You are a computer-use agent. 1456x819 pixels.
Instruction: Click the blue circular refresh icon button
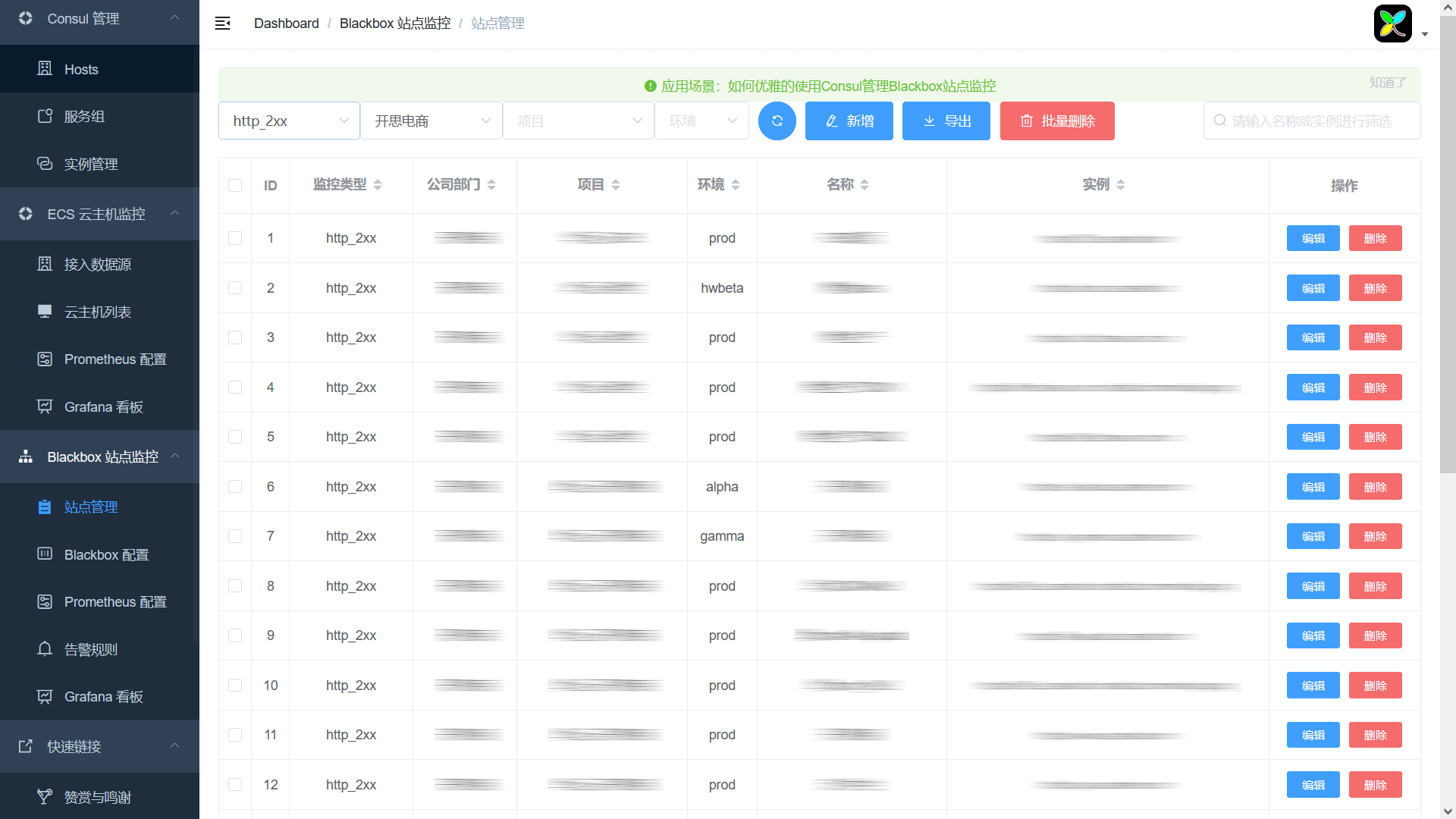click(777, 121)
